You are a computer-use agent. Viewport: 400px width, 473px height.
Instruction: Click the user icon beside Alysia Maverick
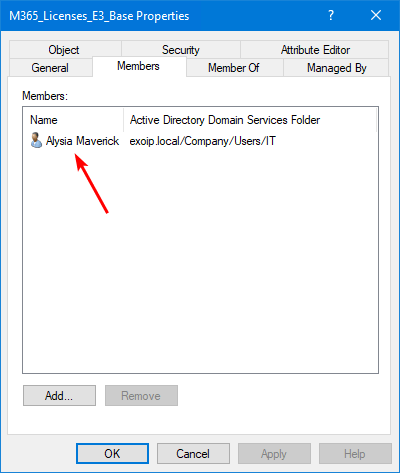(36, 140)
